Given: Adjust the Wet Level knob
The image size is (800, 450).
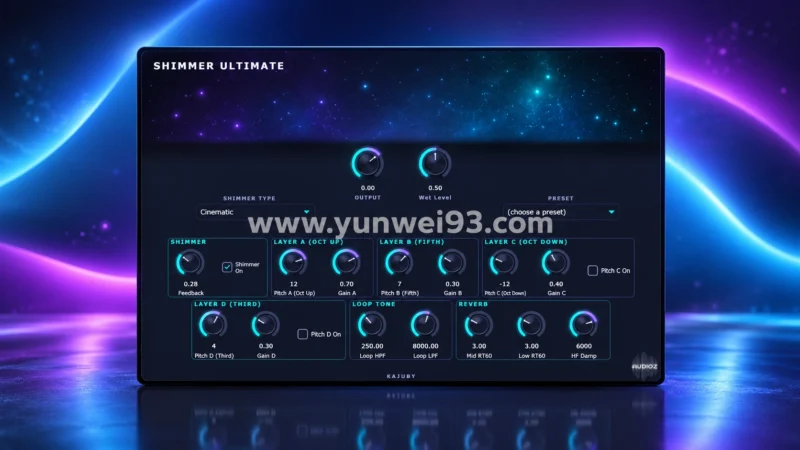Looking at the screenshot, I should 435,163.
